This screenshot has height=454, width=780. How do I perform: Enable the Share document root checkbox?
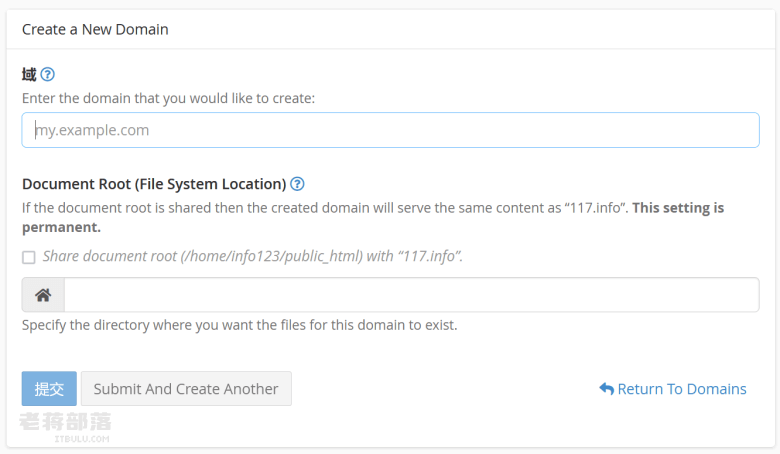click(29, 257)
